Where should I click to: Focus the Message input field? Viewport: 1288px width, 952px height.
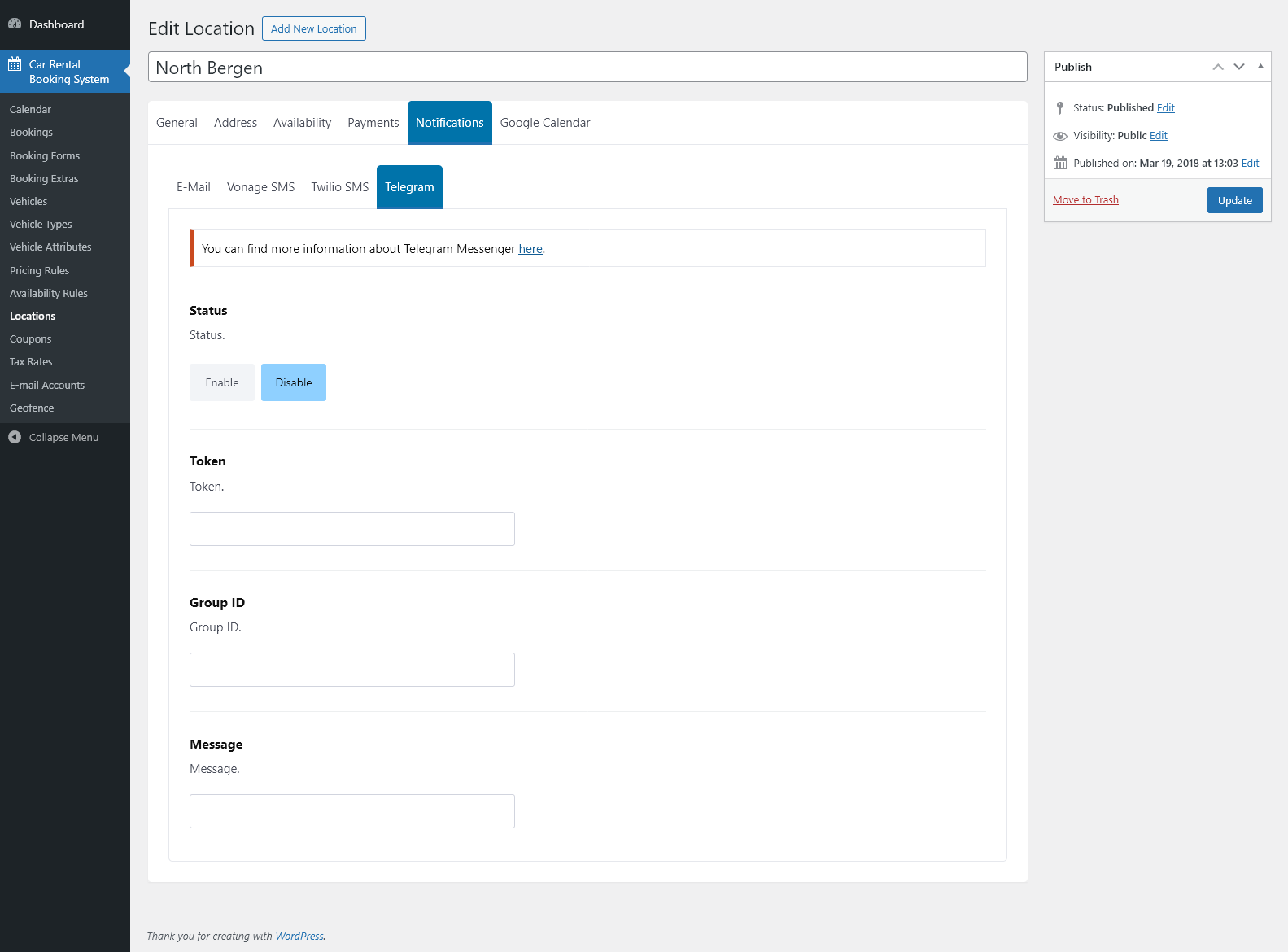click(352, 811)
